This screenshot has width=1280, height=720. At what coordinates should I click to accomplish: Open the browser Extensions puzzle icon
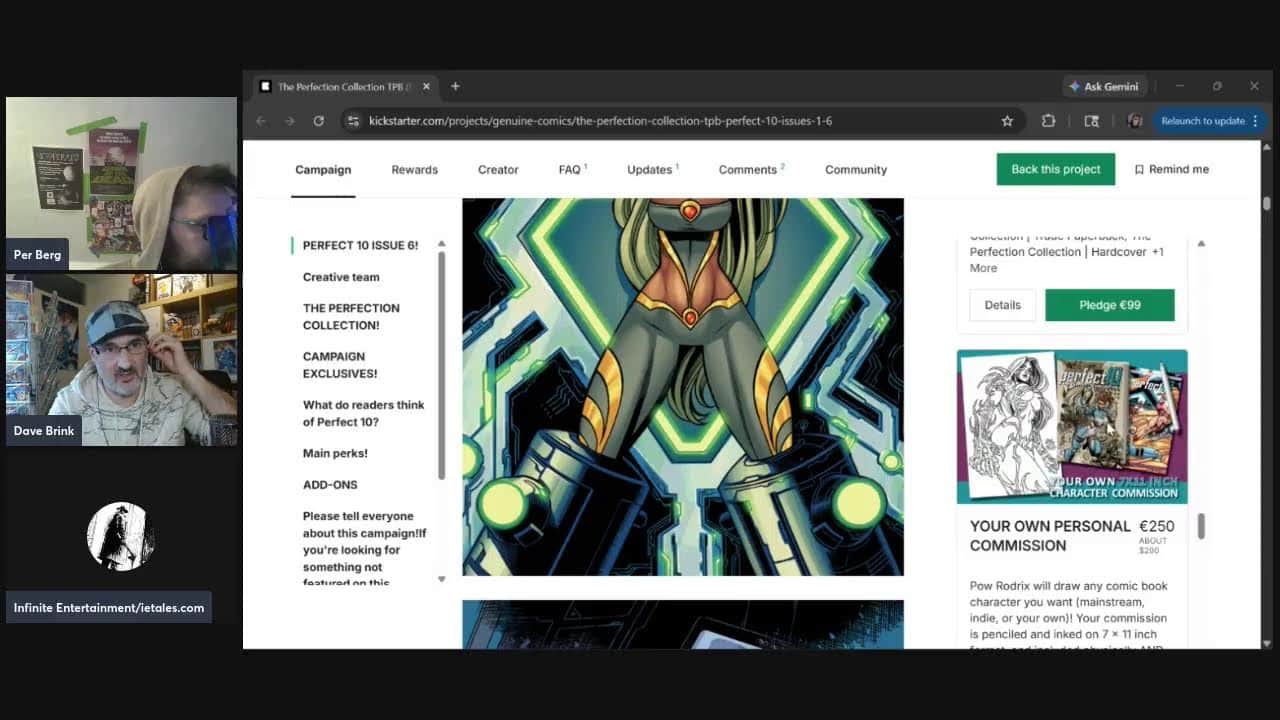click(1048, 121)
